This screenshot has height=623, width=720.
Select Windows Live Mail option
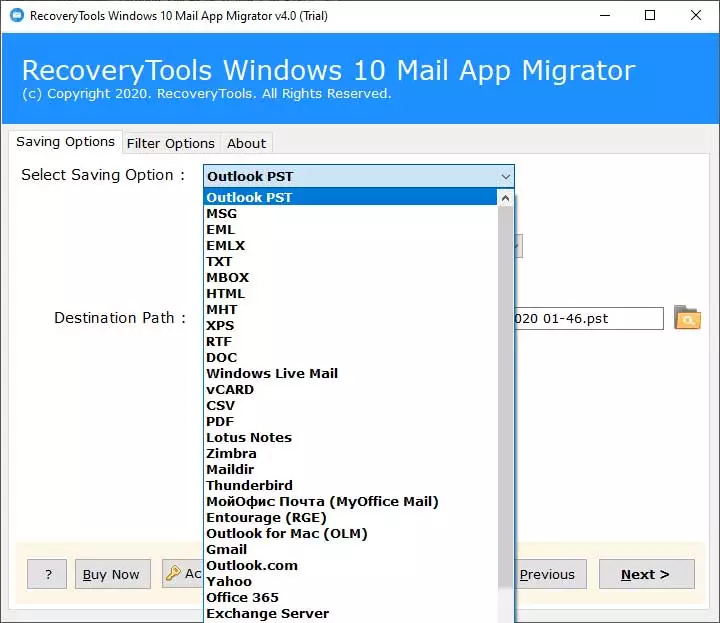click(x=272, y=373)
